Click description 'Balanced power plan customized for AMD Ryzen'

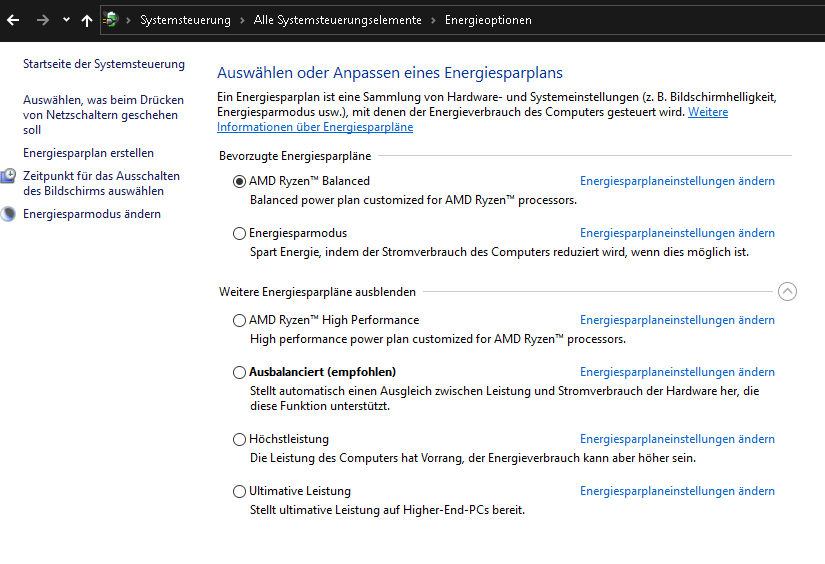(413, 200)
